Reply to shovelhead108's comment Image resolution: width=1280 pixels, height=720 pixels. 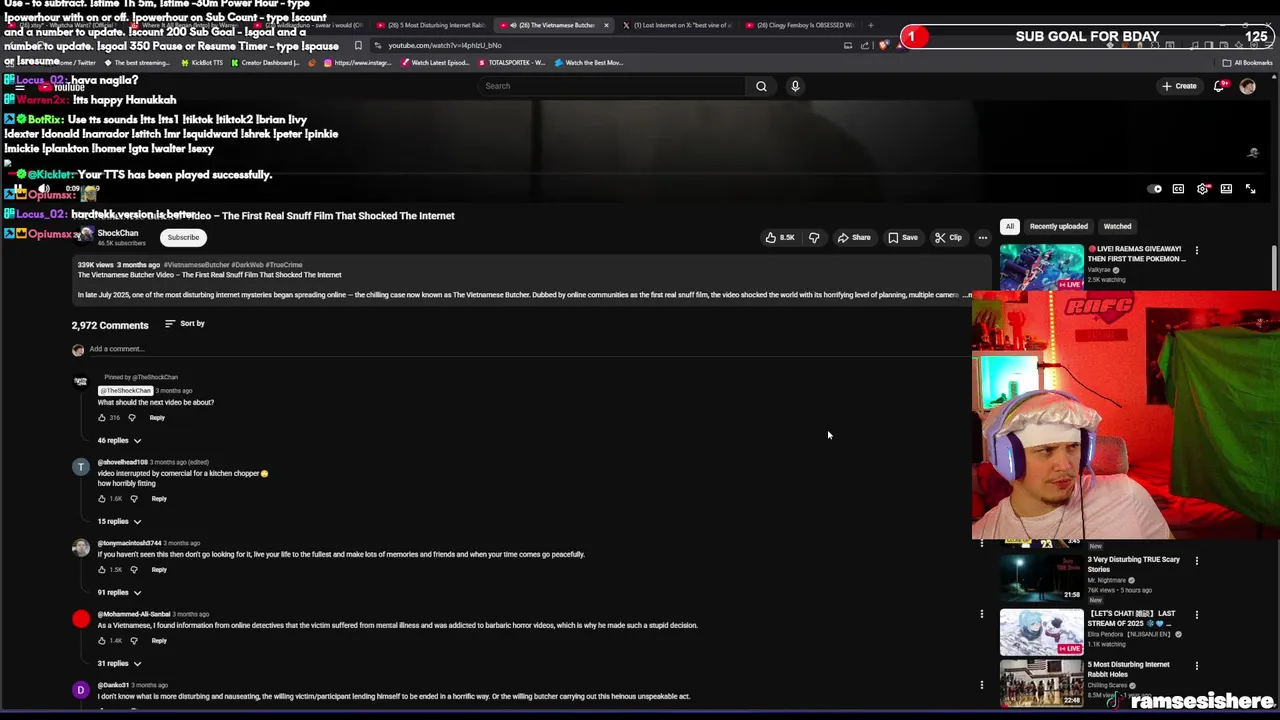(x=159, y=499)
